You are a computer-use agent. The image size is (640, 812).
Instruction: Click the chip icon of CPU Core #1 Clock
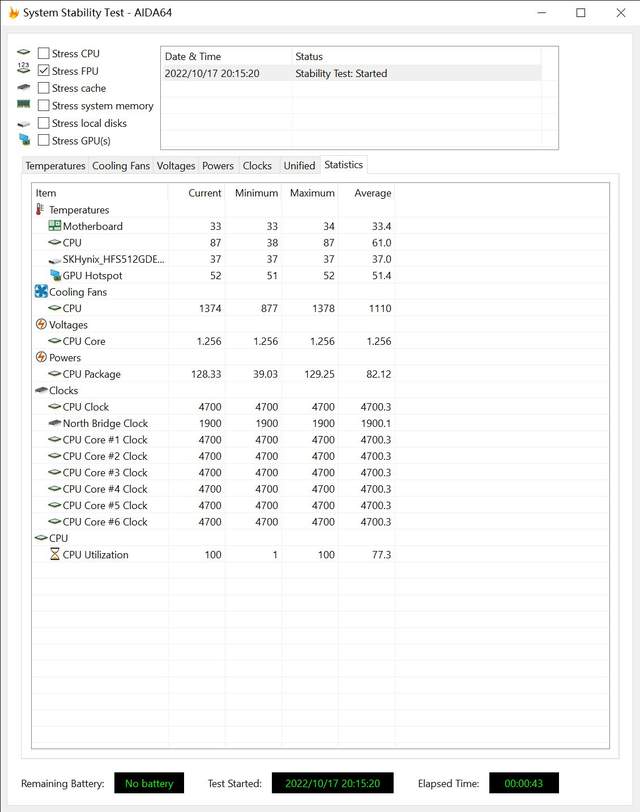54,439
